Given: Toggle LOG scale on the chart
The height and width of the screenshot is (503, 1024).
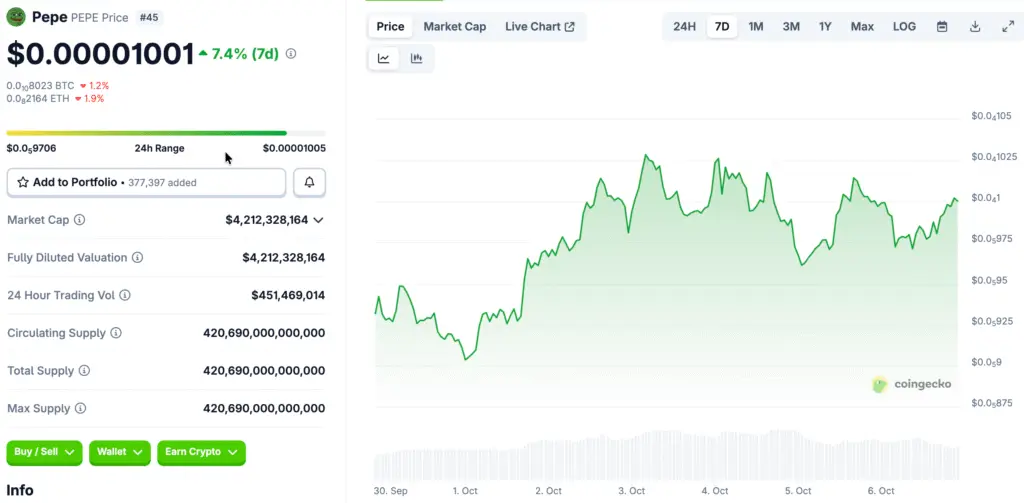Looking at the screenshot, I should coord(904,27).
